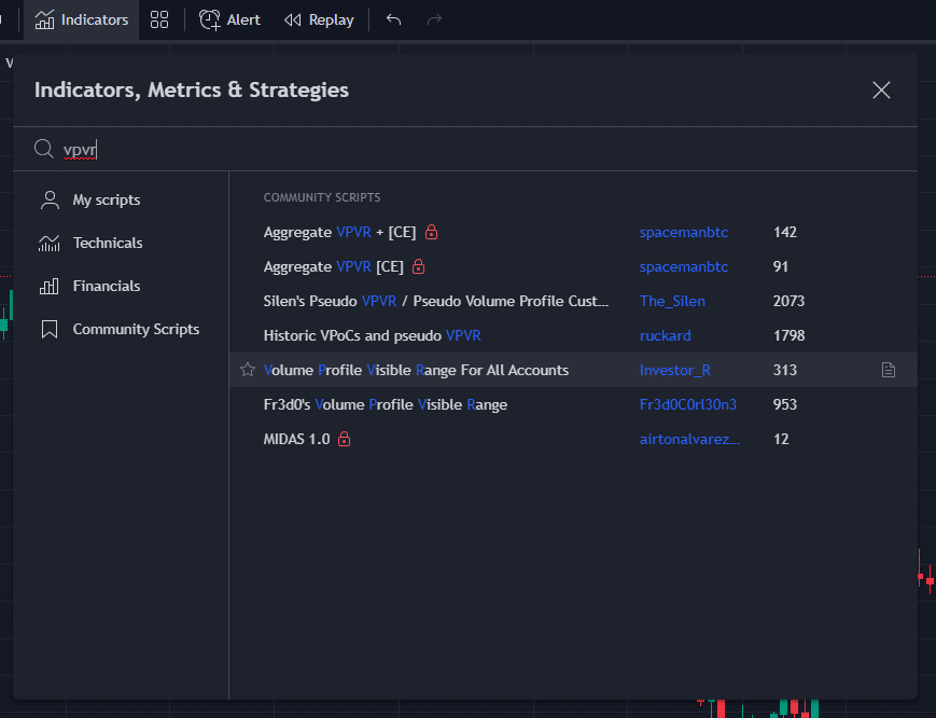The height and width of the screenshot is (718, 936).
Task: Add Historic VPoCs and pseudo VPVR script
Action: coord(372,336)
